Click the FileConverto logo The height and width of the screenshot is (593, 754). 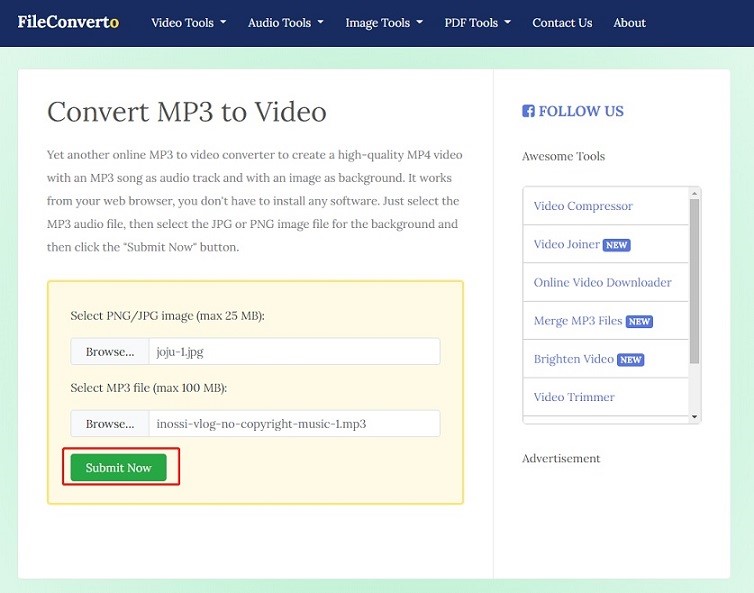(68, 22)
